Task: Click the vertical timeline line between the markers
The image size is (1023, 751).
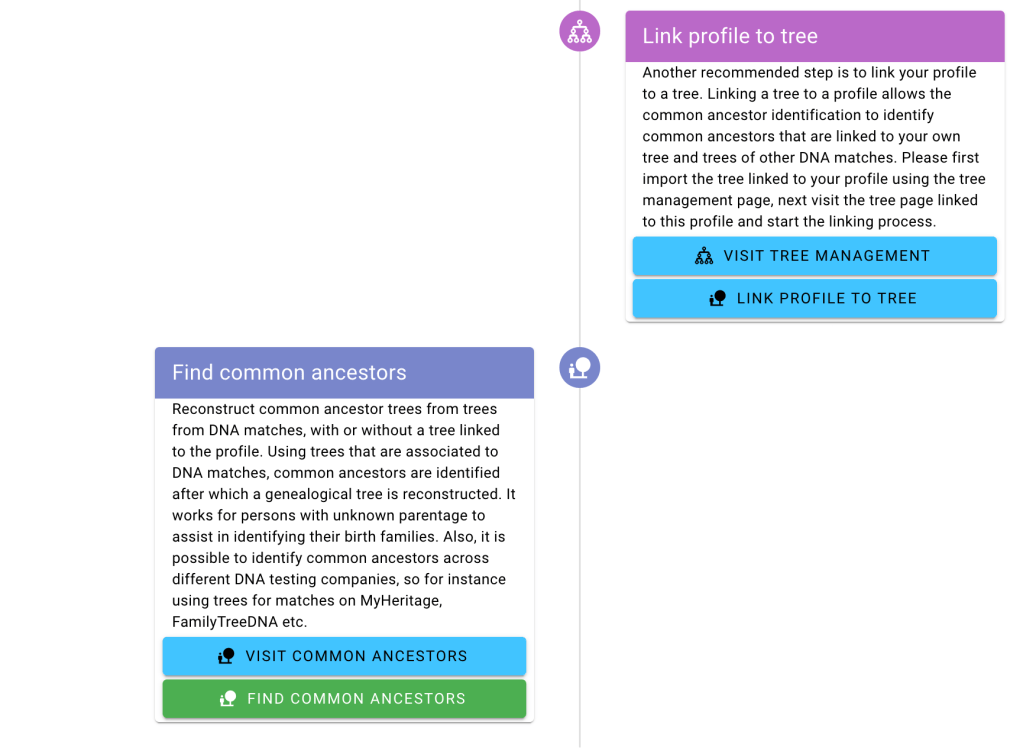Action: click(x=580, y=200)
